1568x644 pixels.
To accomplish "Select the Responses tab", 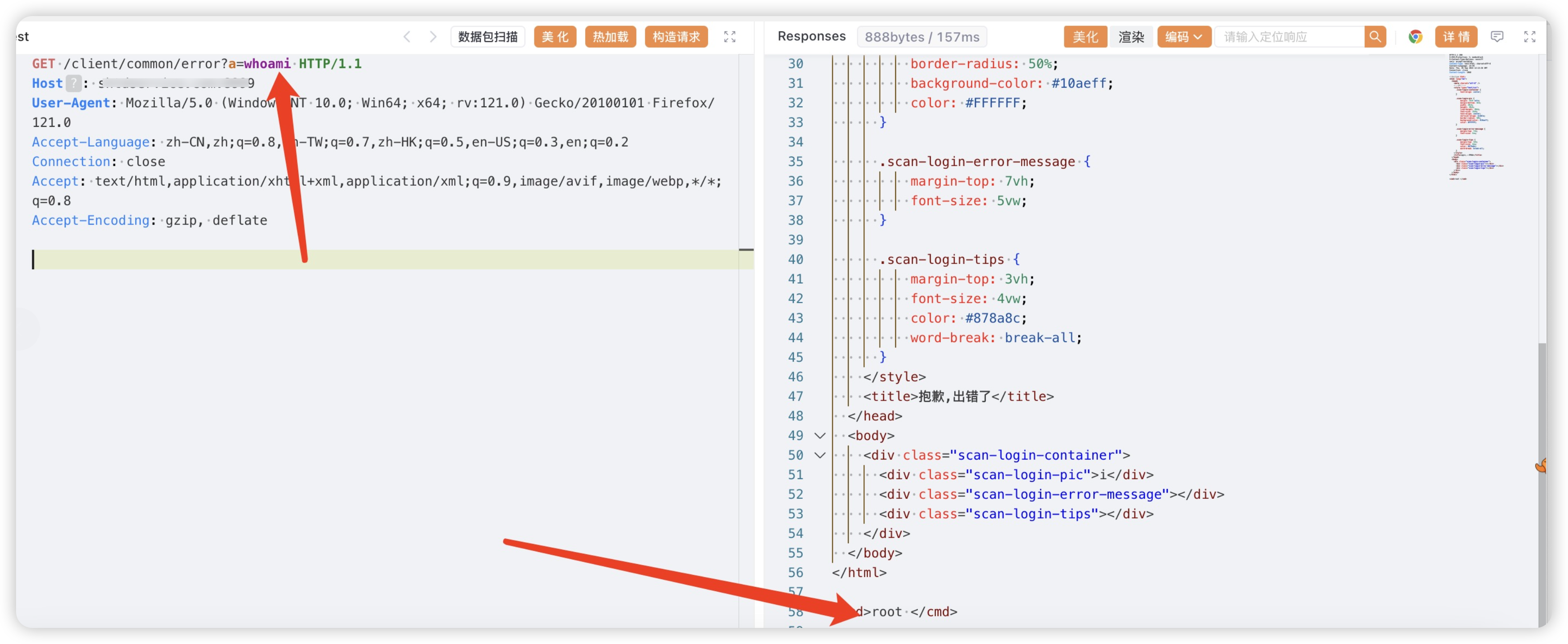I will click(x=811, y=36).
